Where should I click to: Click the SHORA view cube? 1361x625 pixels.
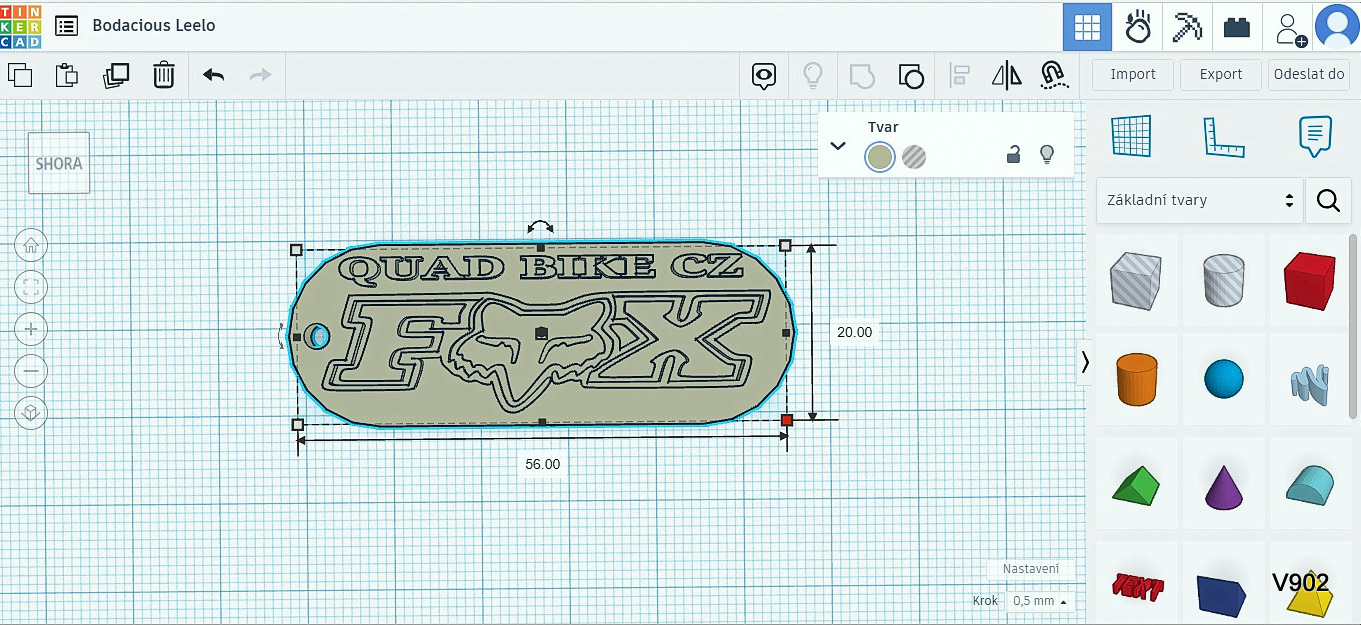(59, 163)
